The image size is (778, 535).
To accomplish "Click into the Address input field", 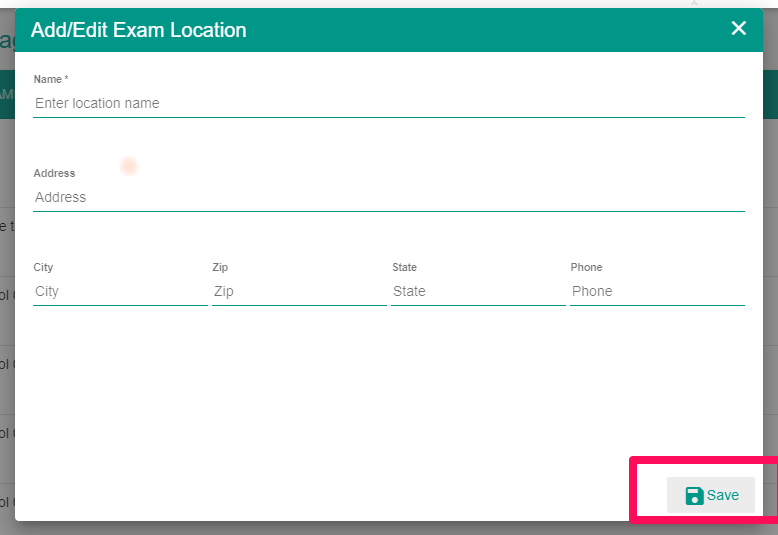I will pyautogui.click(x=389, y=198).
